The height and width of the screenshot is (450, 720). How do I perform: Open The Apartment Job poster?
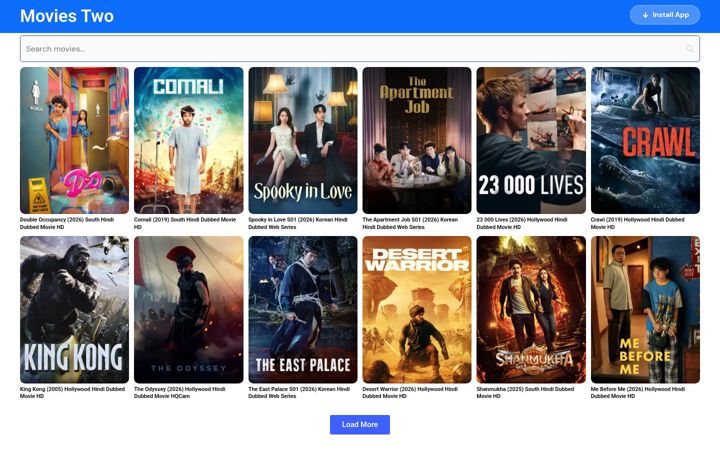point(417,141)
